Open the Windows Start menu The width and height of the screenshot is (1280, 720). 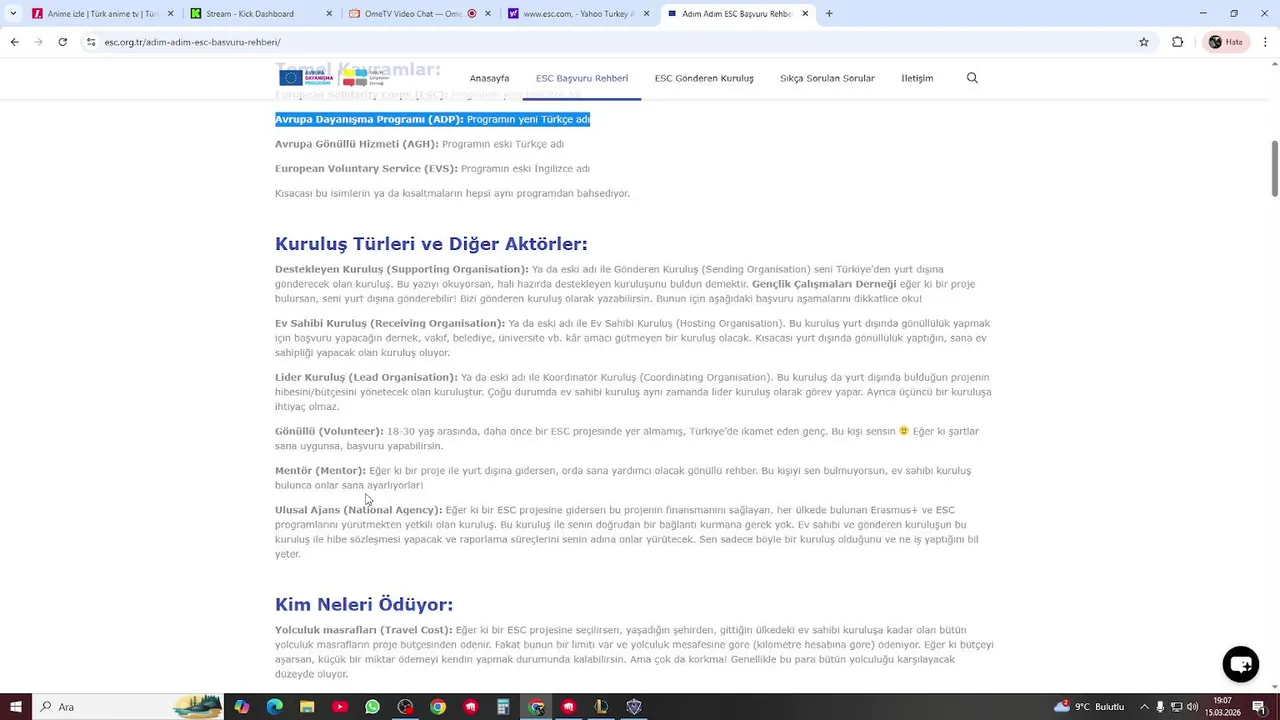click(15, 707)
